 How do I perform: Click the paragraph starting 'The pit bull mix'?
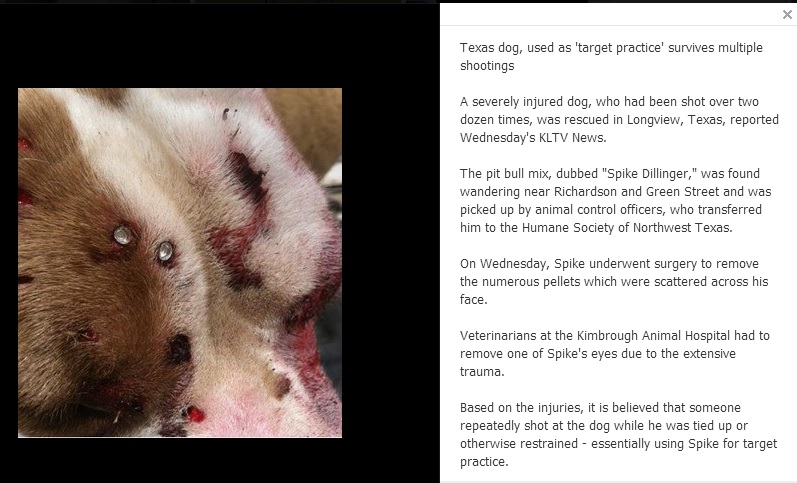point(616,200)
